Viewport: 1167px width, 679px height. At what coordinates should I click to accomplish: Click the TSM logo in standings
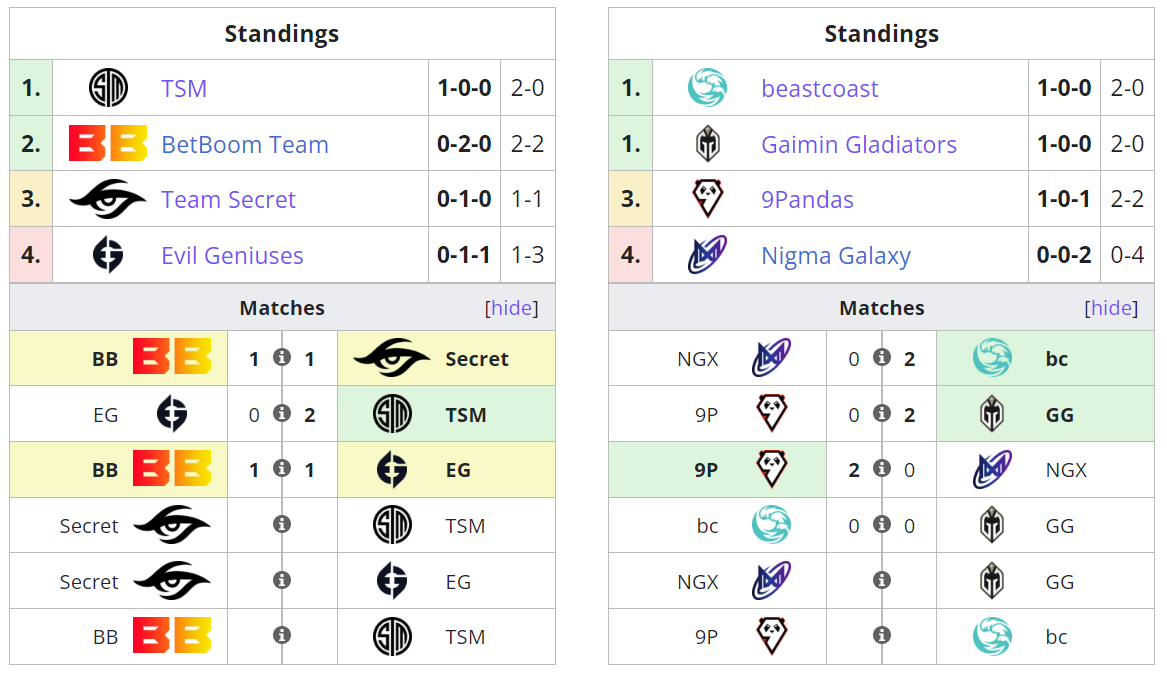(108, 88)
